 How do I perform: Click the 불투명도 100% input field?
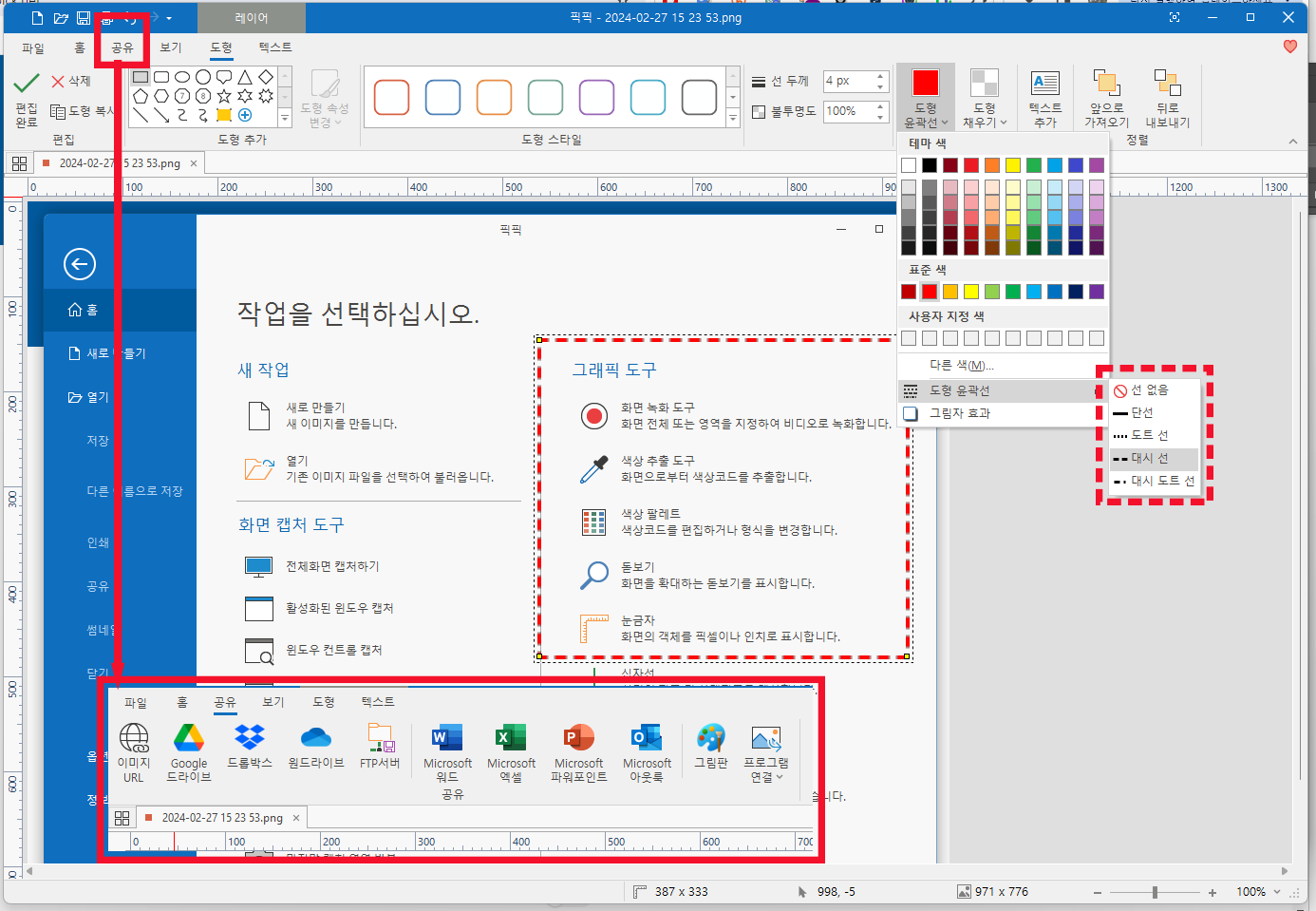tap(848, 111)
